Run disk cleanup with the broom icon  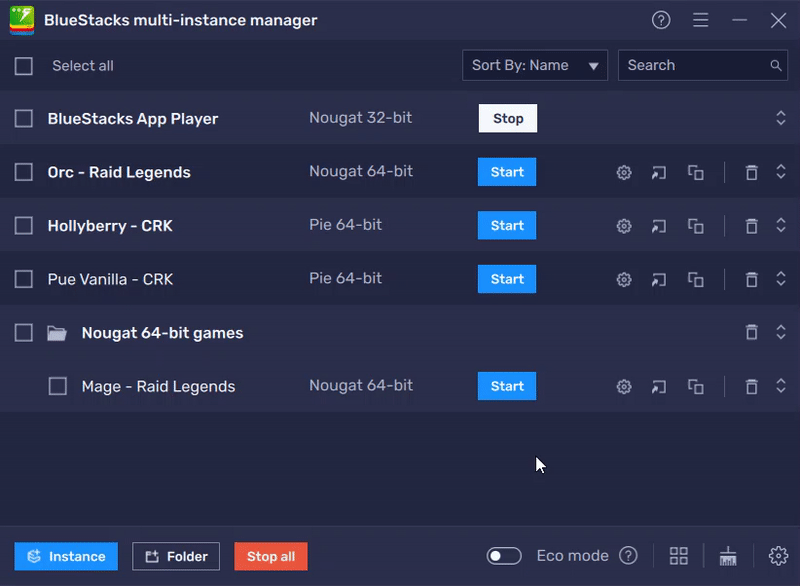(728, 556)
